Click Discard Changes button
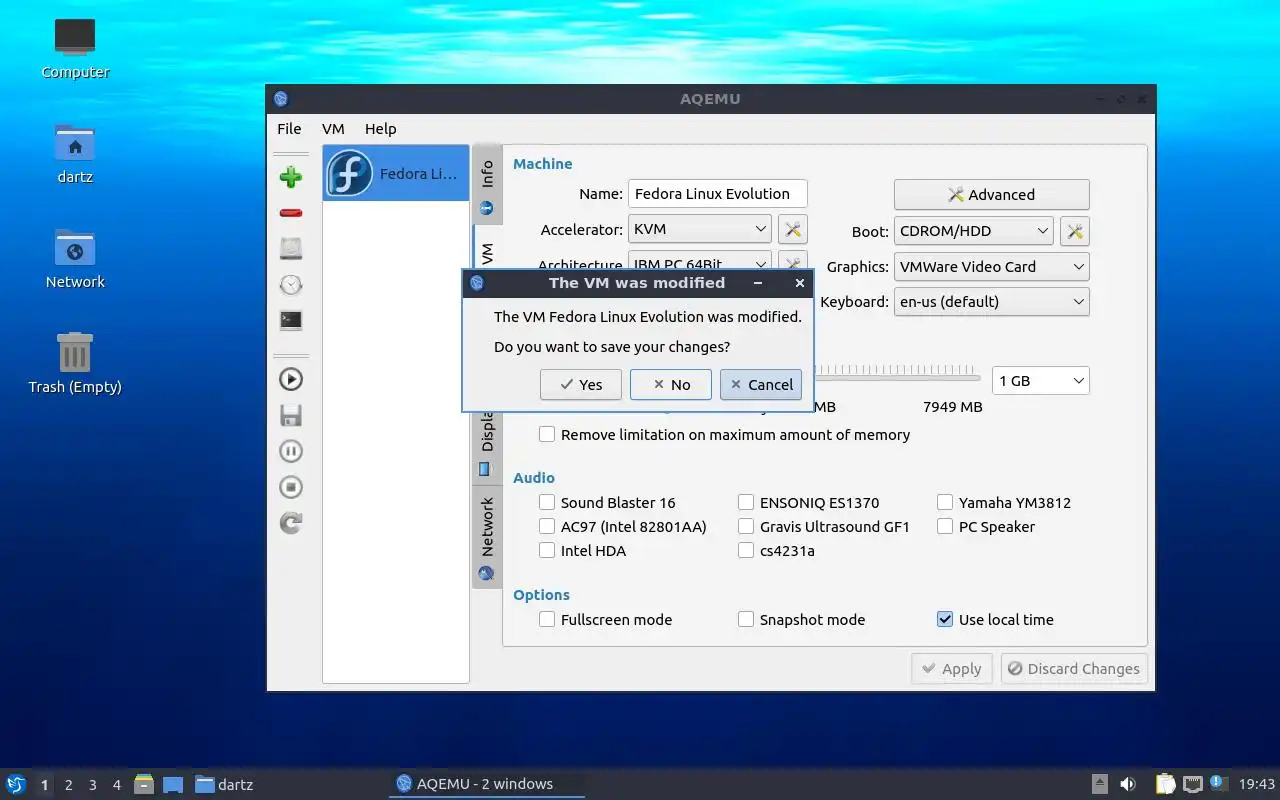The height and width of the screenshot is (800, 1280). 1074,669
